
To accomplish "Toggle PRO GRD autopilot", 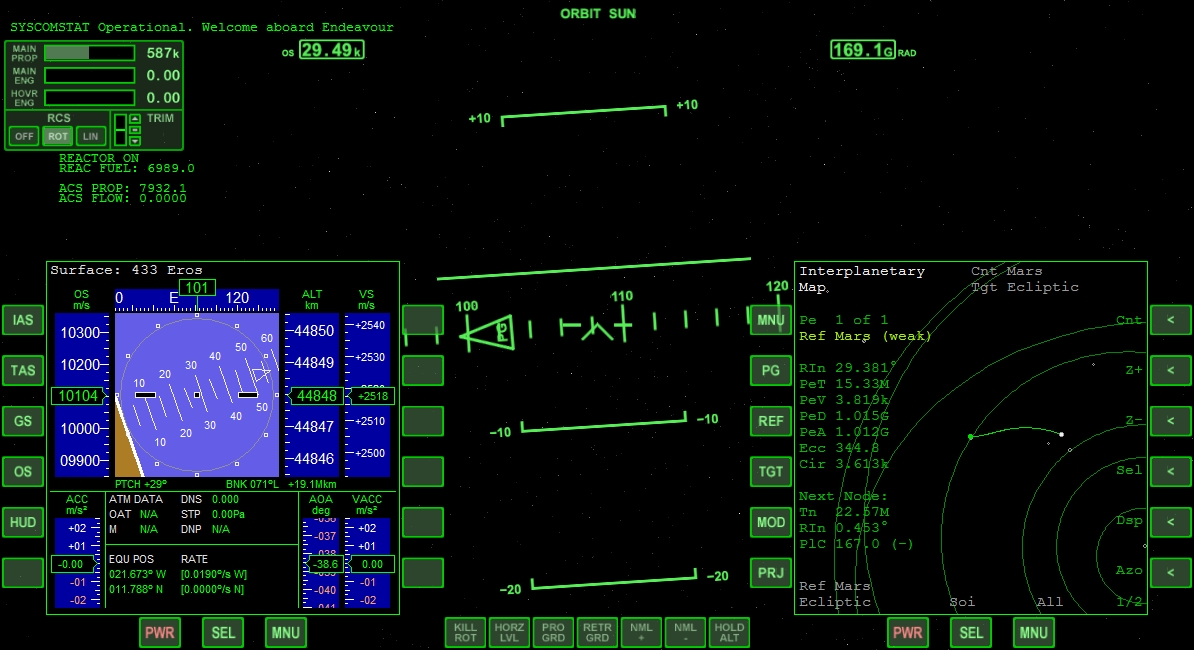I will [x=554, y=632].
